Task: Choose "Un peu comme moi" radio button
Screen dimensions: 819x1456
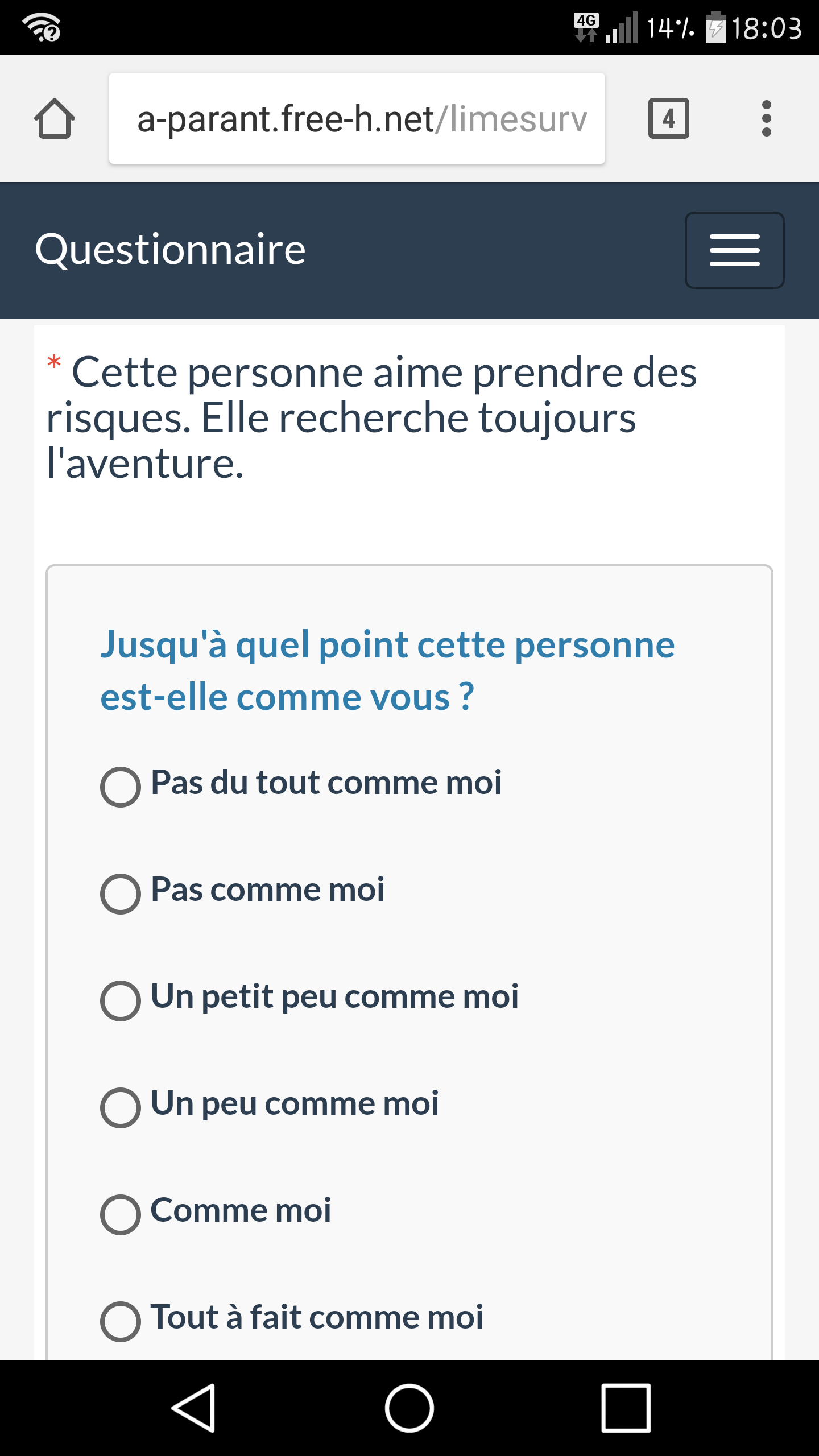Action: tap(121, 1107)
